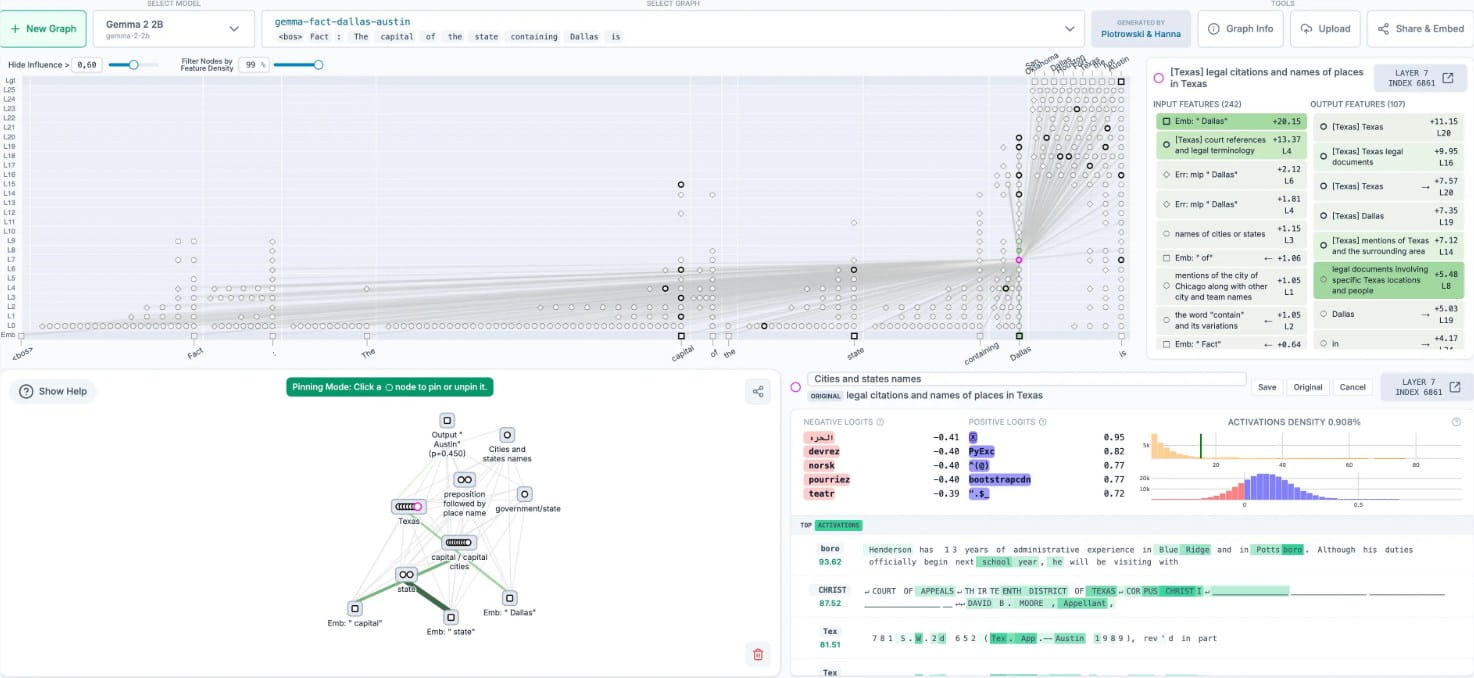Screen dimensions: 1474x678
Task: Click the pink selected node in graph
Action: tap(1019, 260)
